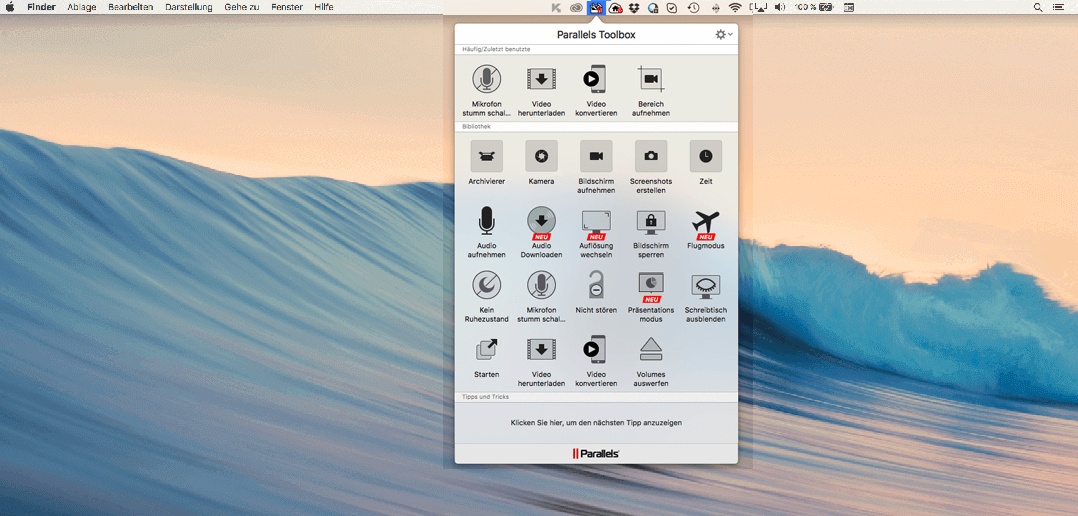
Task: Open the Archivierer tool
Action: click(486, 157)
